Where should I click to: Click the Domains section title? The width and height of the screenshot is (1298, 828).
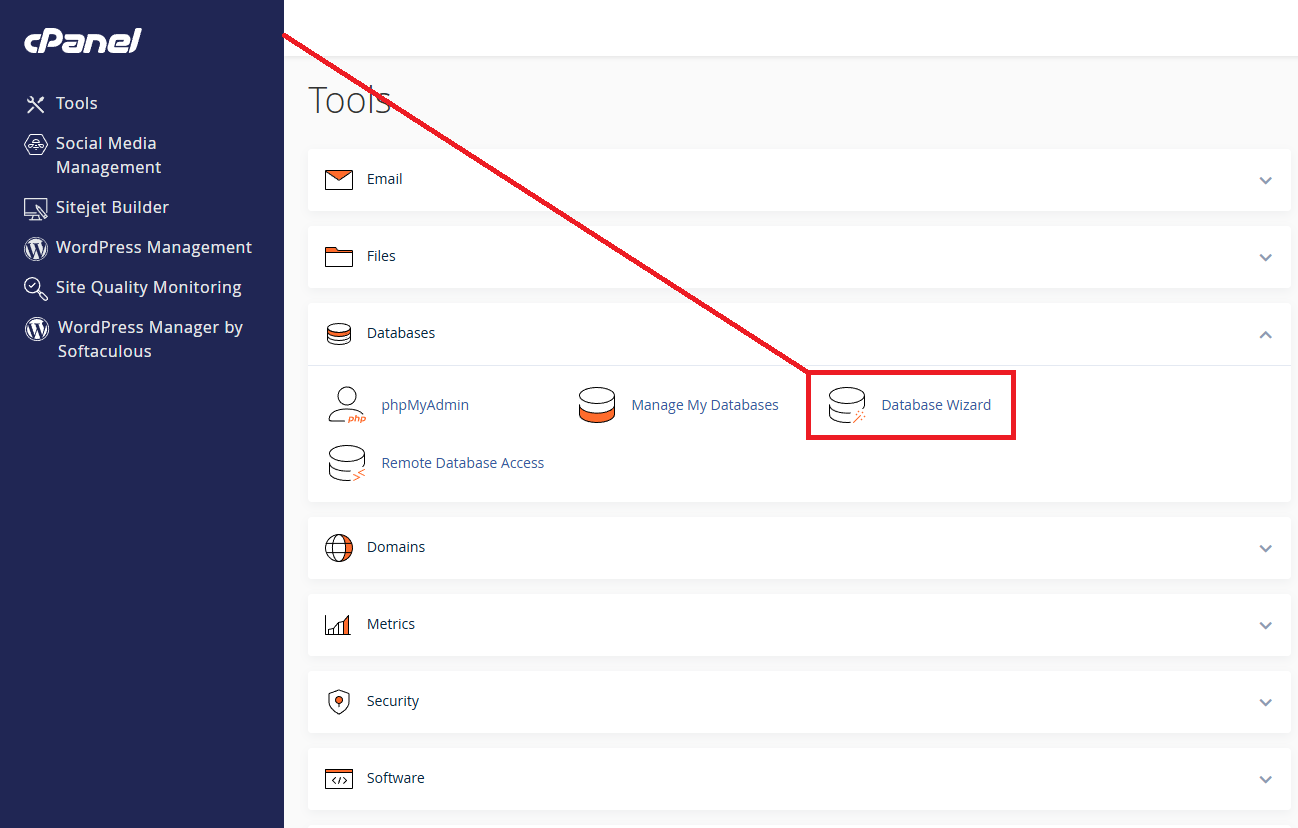pyautogui.click(x=396, y=548)
